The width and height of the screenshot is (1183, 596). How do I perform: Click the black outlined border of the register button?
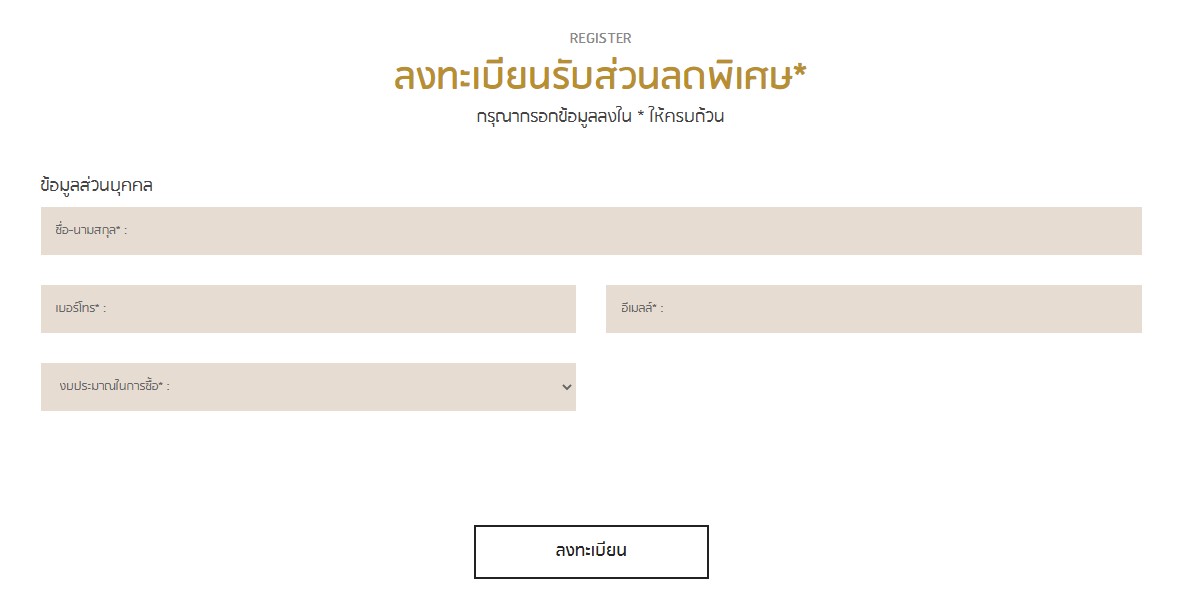[591, 526]
